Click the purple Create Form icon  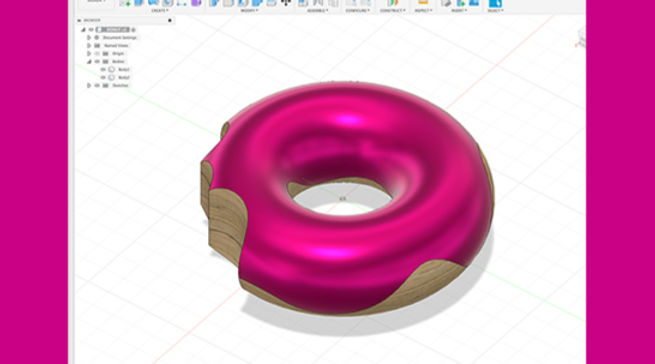pyautogui.click(x=196, y=3)
